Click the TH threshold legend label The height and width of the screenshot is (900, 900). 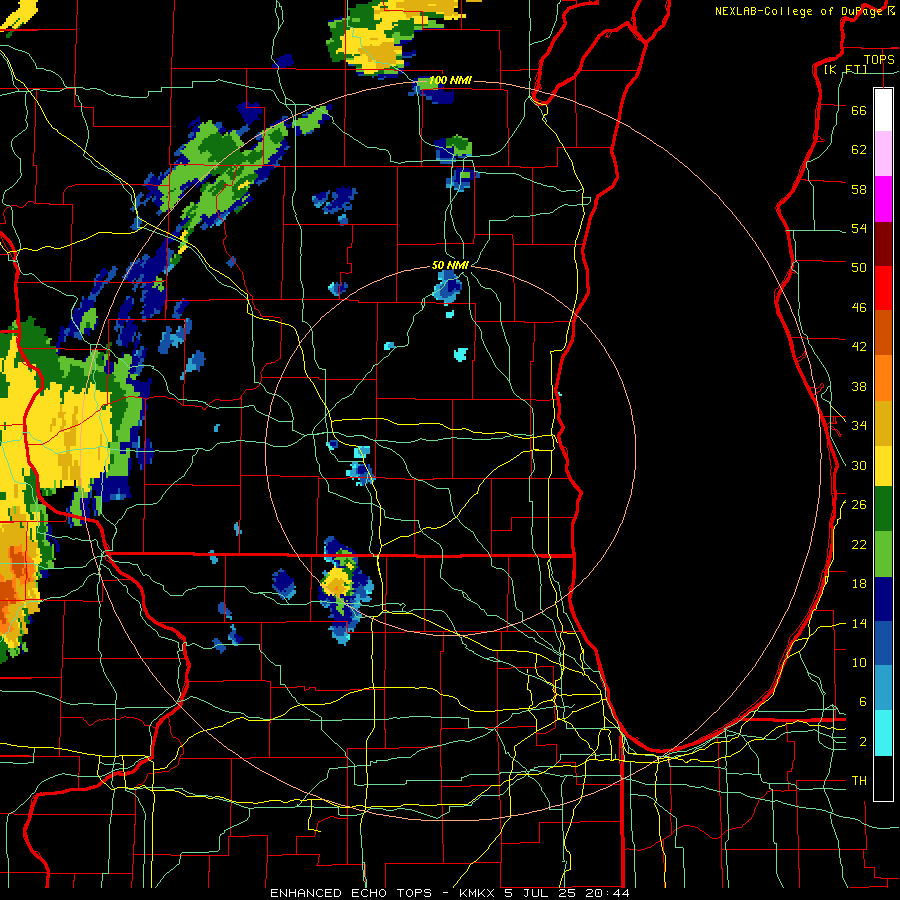tap(859, 781)
